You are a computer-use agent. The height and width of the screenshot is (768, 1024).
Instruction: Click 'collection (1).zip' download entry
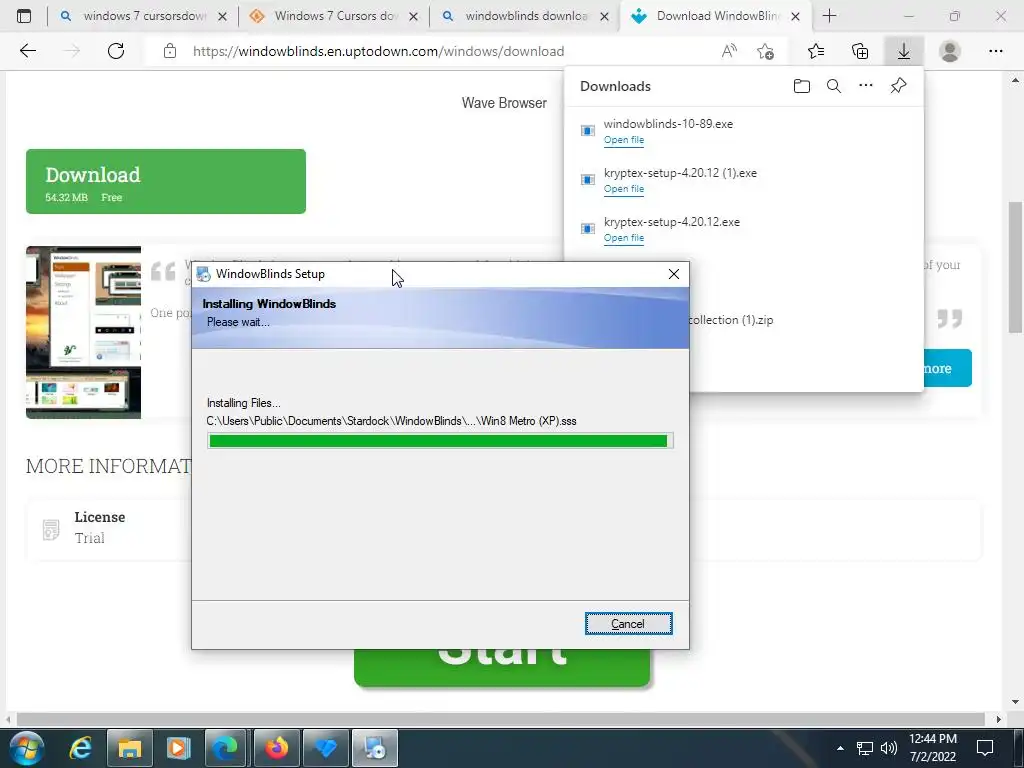(731, 320)
